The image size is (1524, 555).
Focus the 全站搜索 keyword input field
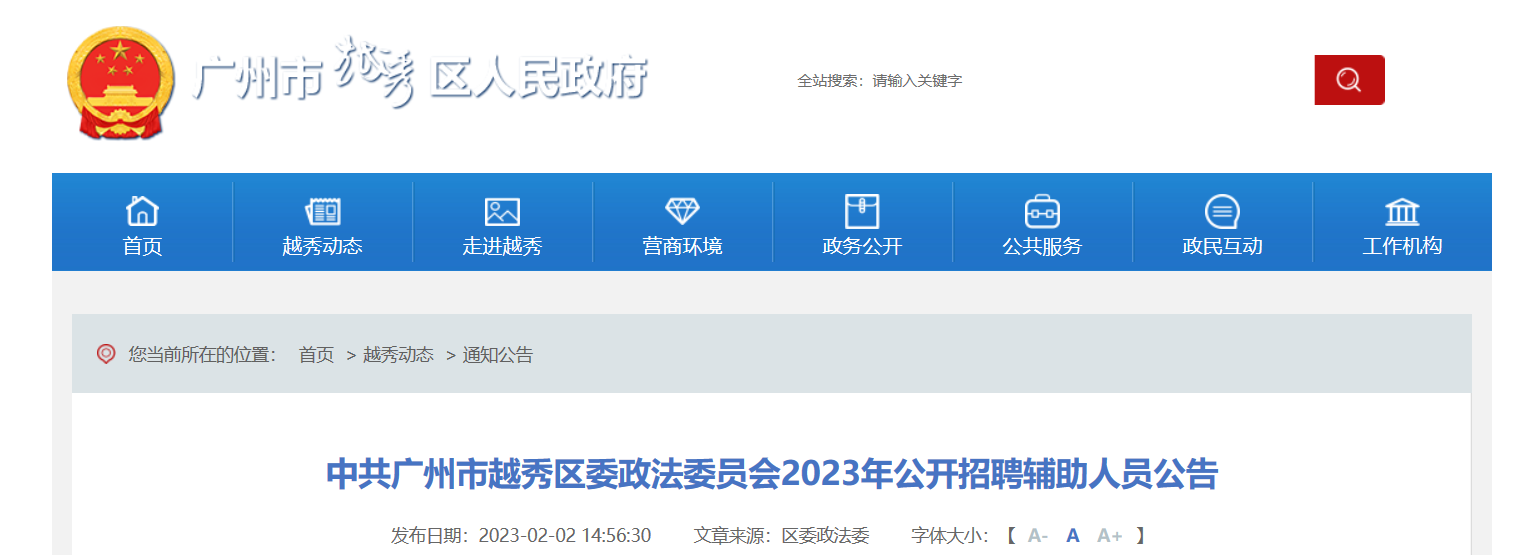click(x=1090, y=81)
